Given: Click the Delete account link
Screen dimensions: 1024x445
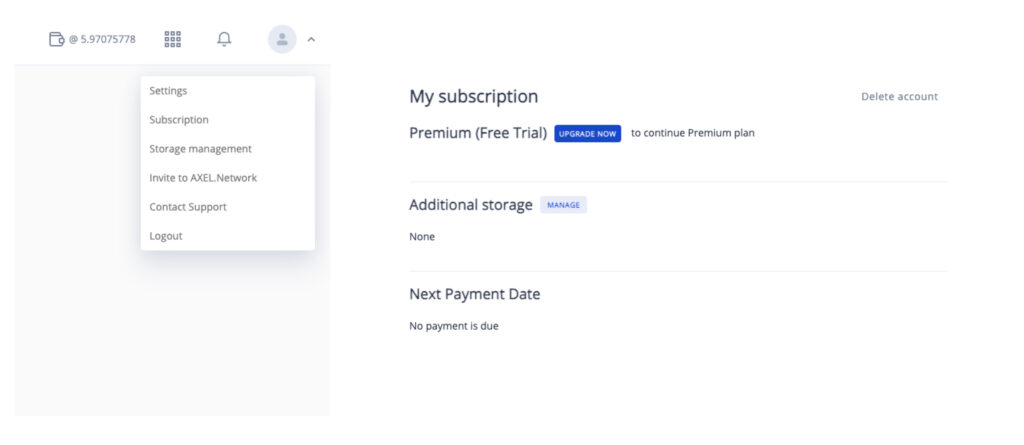Looking at the screenshot, I should pos(899,97).
